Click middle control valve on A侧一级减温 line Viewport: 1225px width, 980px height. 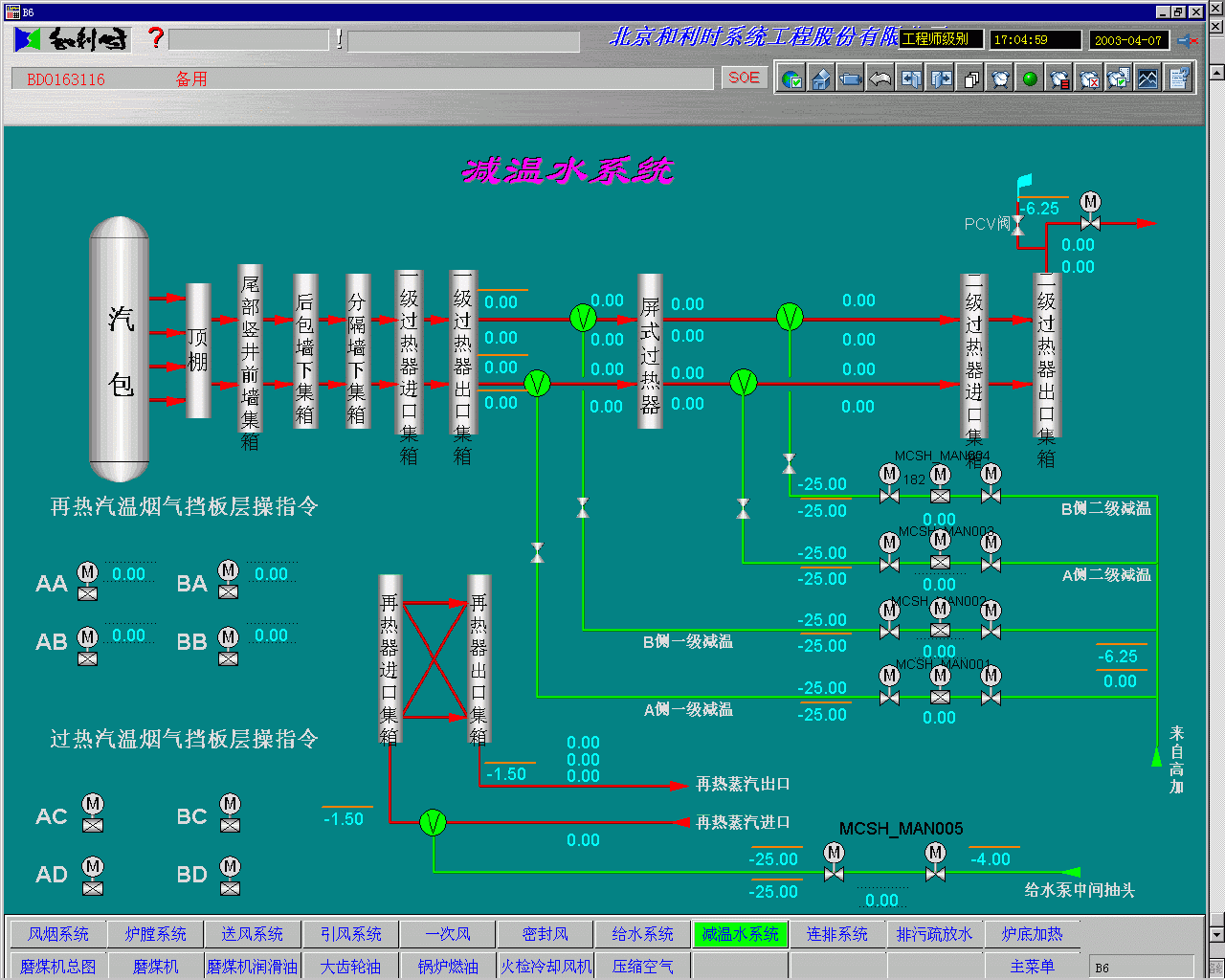point(940,684)
